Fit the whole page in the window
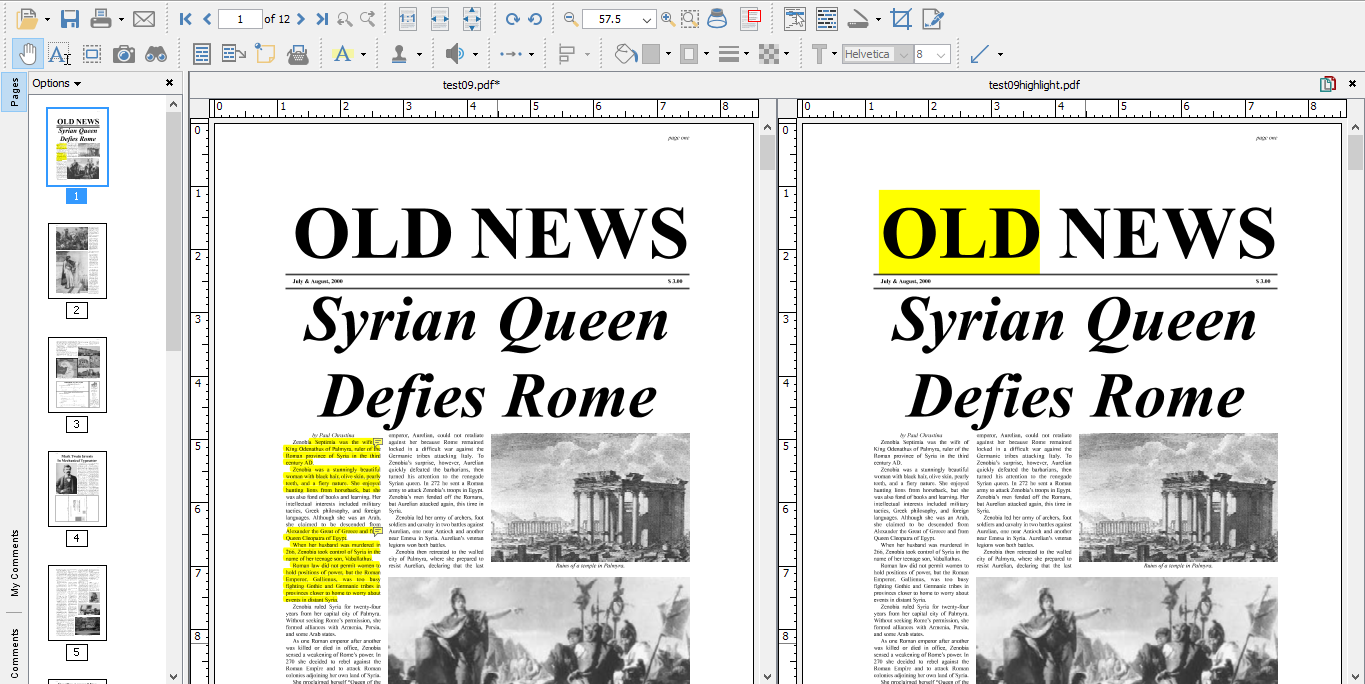Image resolution: width=1365 pixels, height=684 pixels. click(x=472, y=19)
